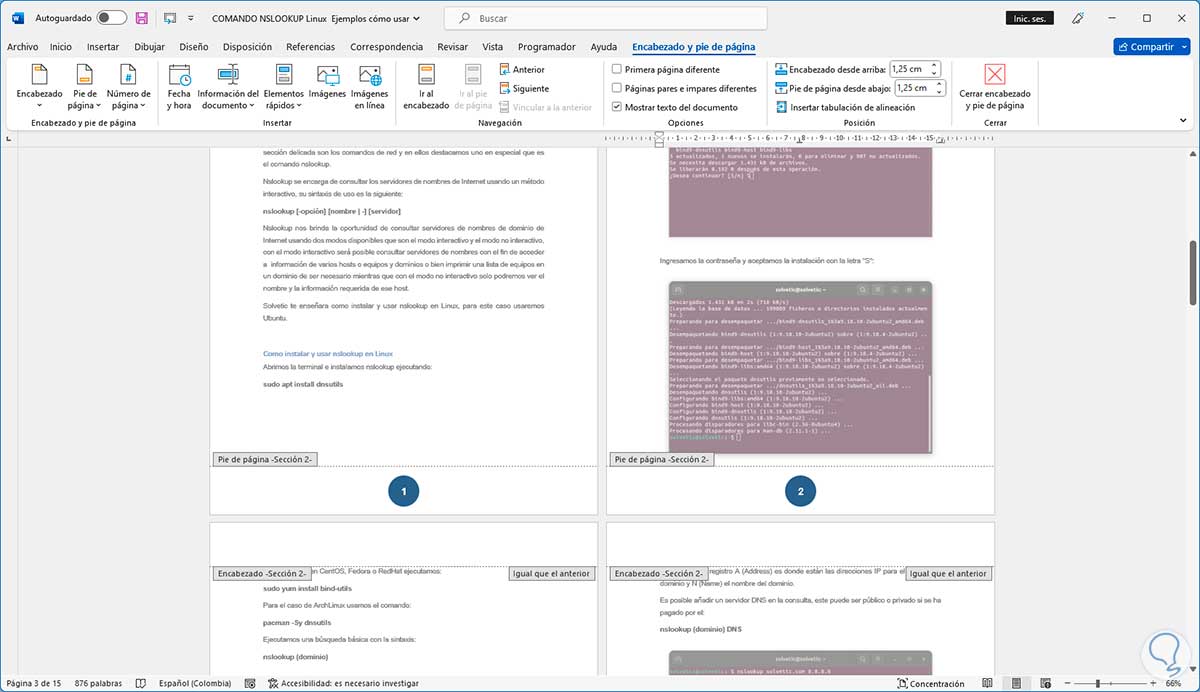Go to header with Ir al encabezado
This screenshot has height=692, width=1200.
pos(426,86)
